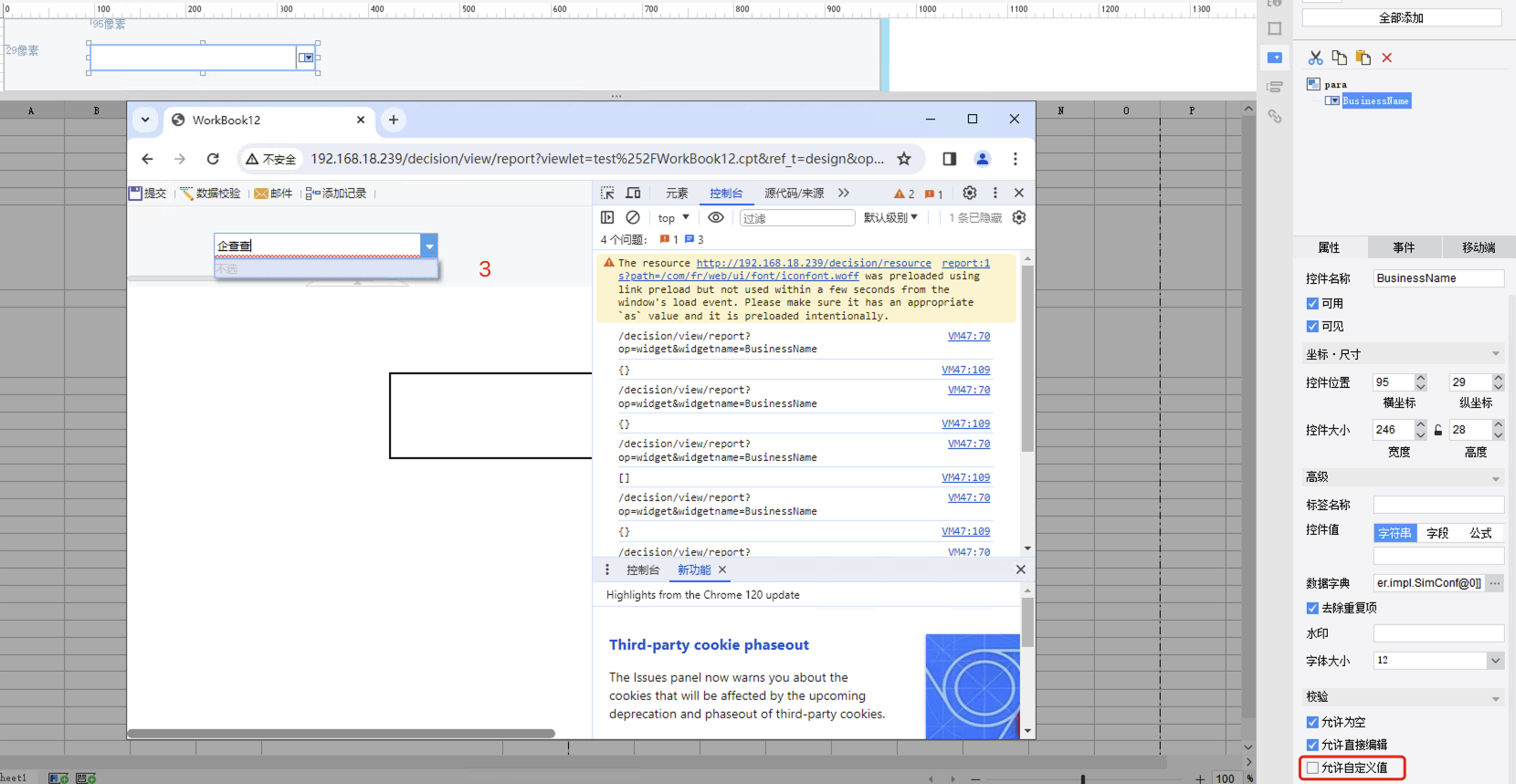Open the console settings gear beside hidden count
The image size is (1516, 784).
click(1019, 217)
